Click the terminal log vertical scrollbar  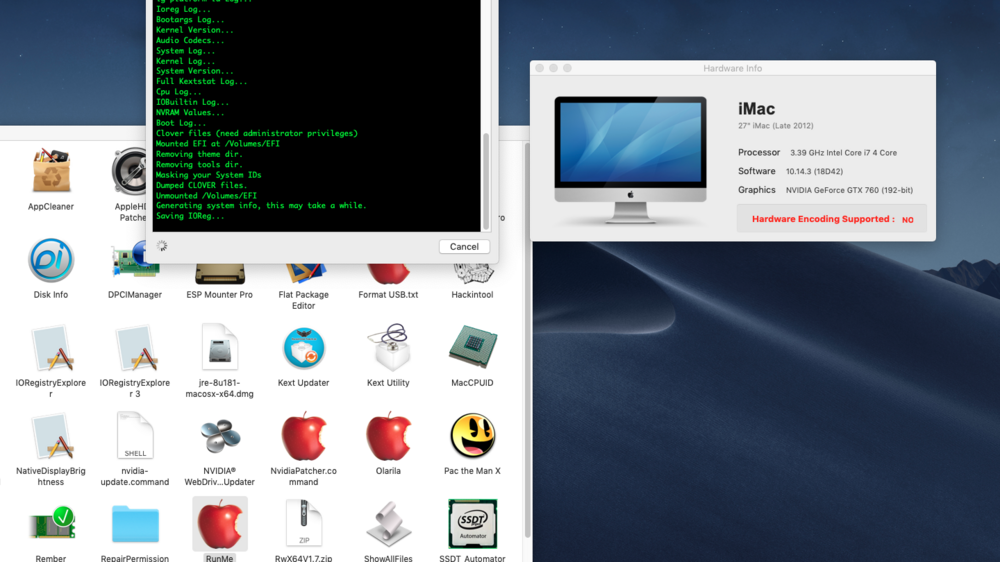(x=486, y=181)
